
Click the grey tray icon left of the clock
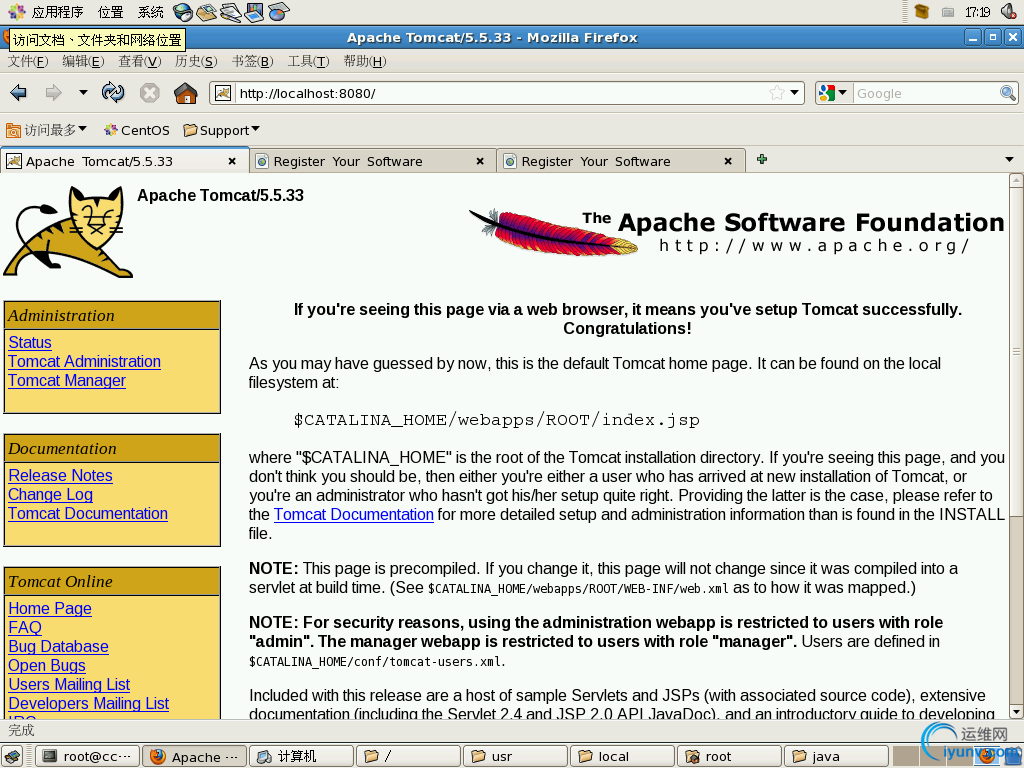[948, 12]
